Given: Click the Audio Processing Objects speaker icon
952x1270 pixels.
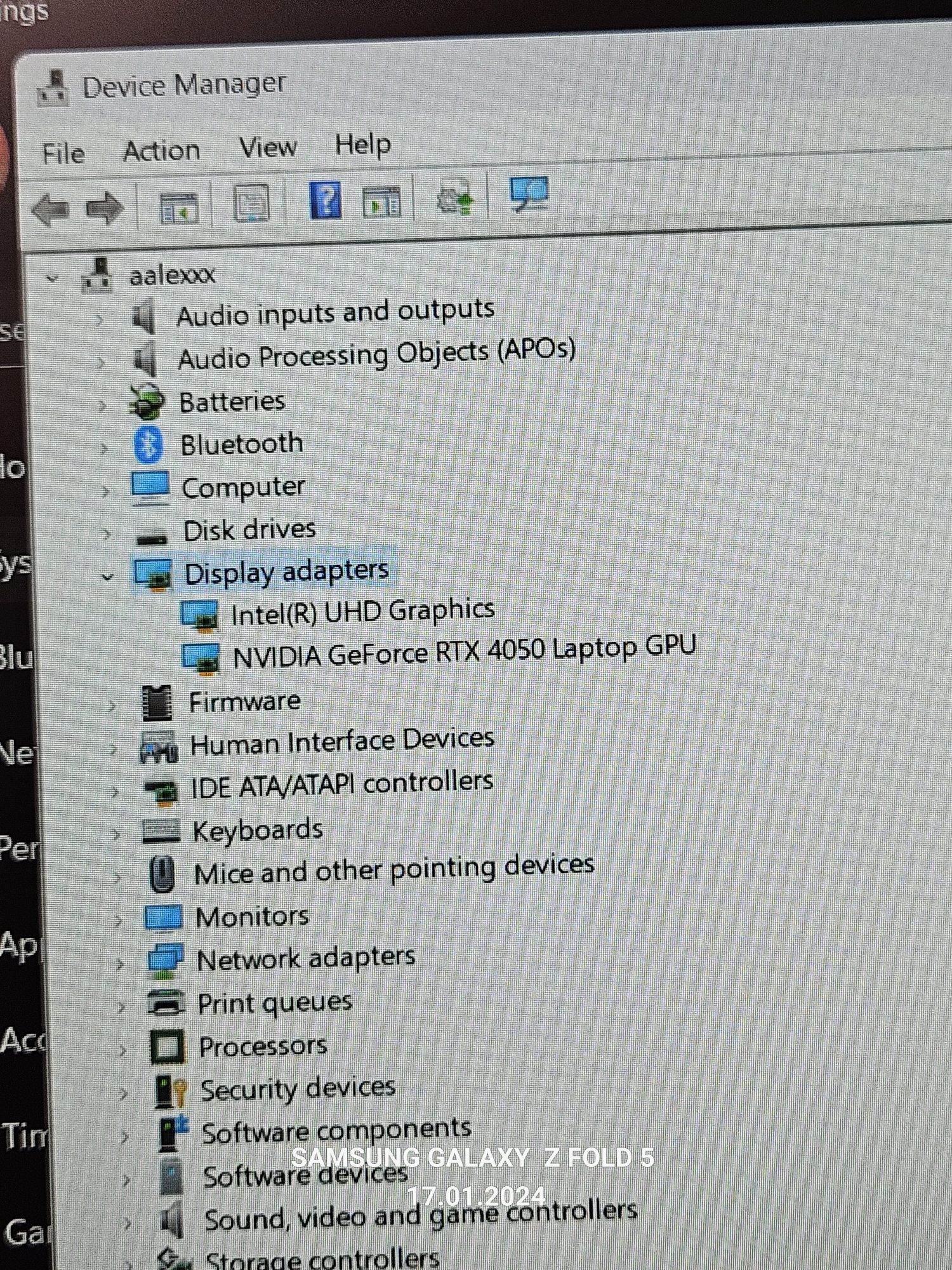Looking at the screenshot, I should tap(146, 359).
